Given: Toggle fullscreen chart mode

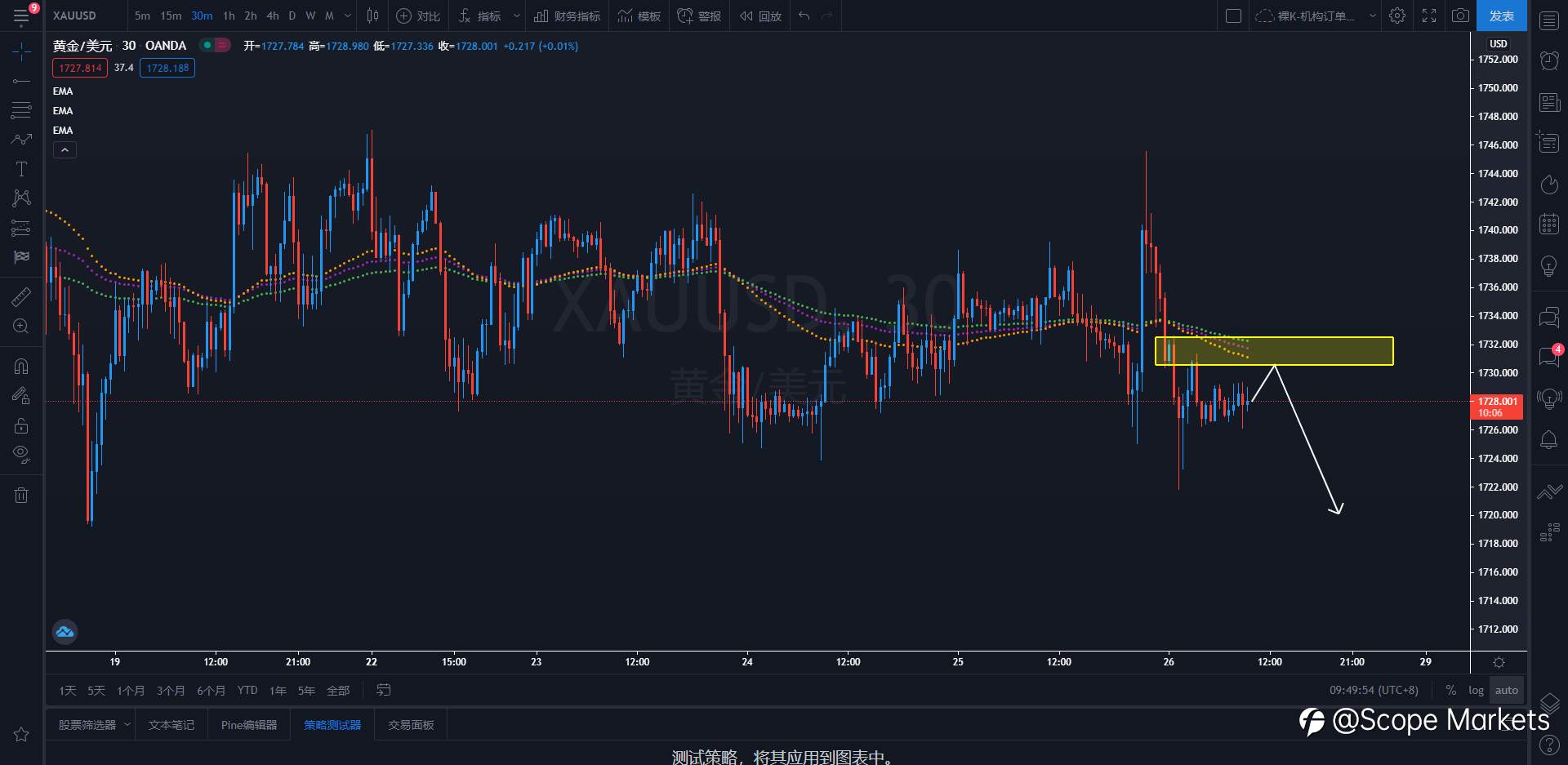Looking at the screenshot, I should coord(1429,16).
